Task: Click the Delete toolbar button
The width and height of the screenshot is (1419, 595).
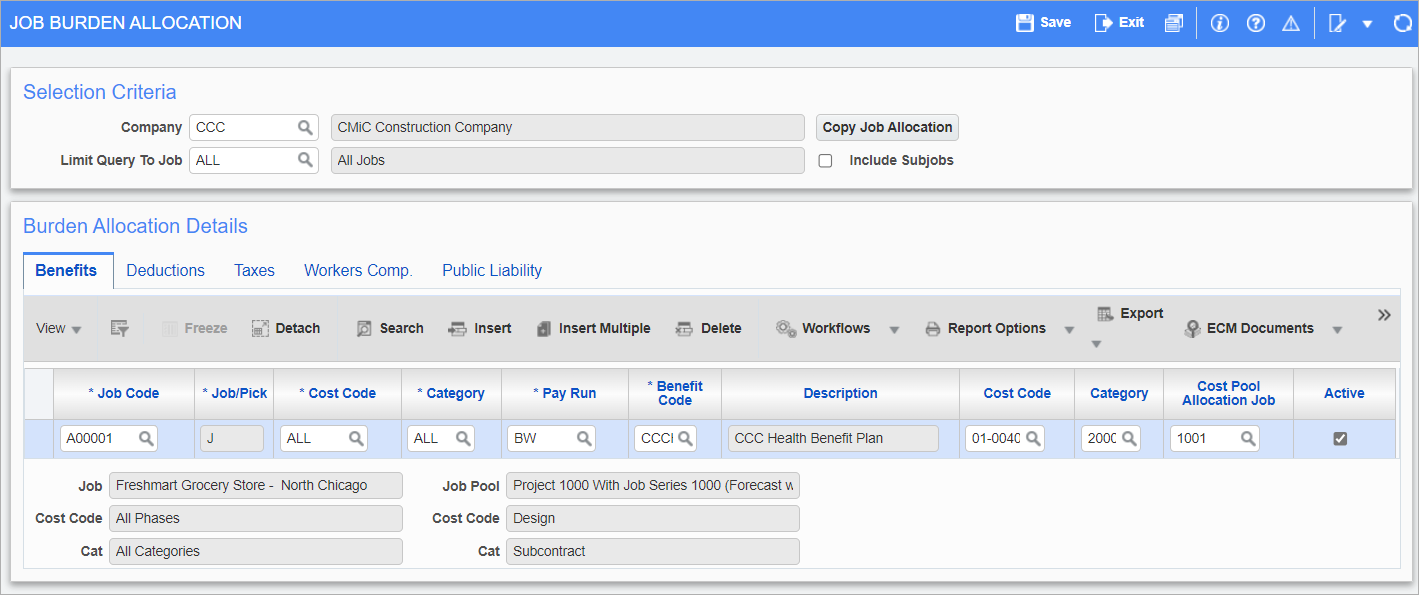Action: pos(709,328)
